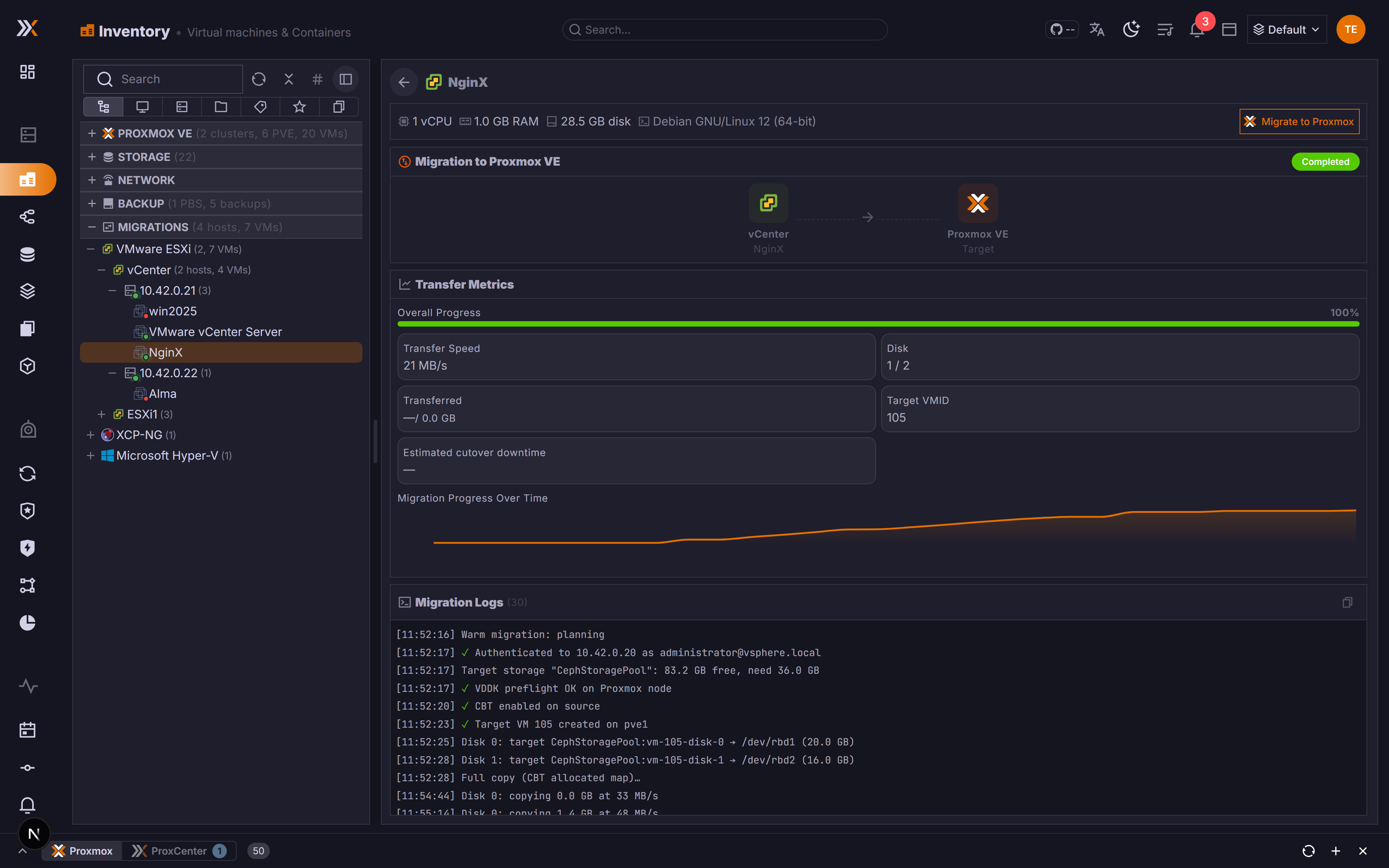Expand the XCP-NG tree node
1389x868 pixels.
click(x=91, y=435)
